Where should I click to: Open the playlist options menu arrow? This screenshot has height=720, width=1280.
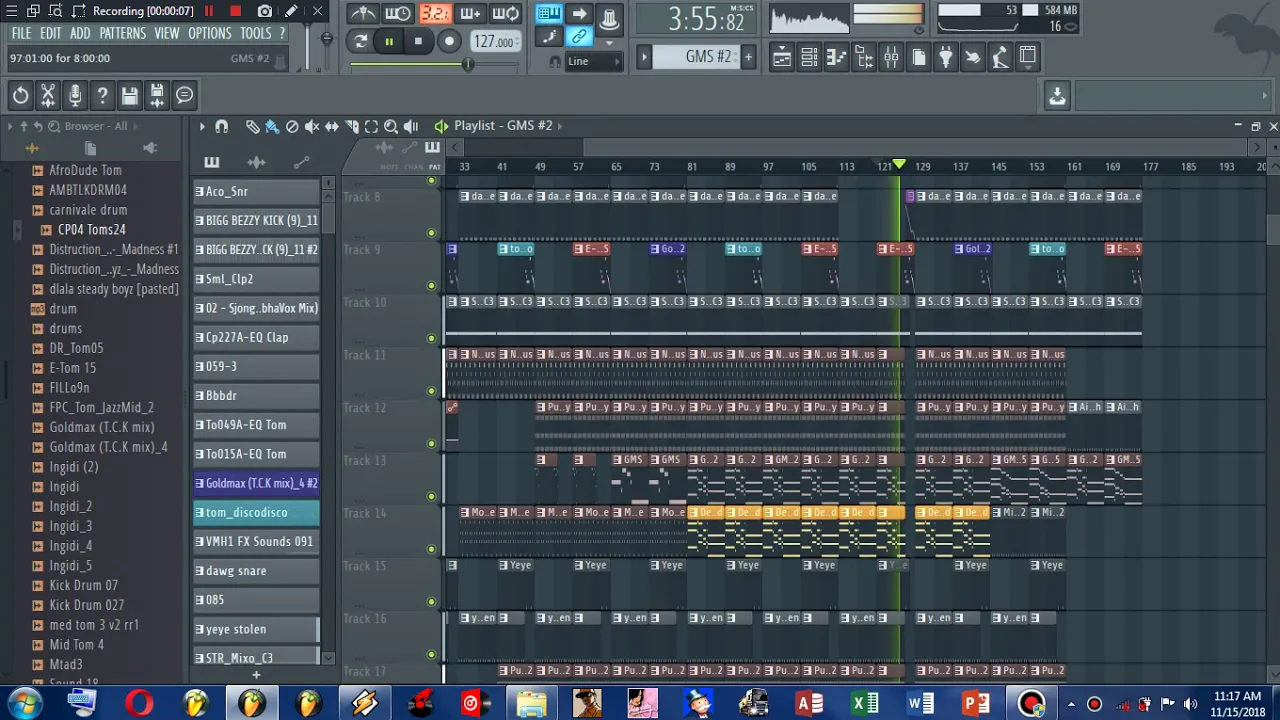coord(202,126)
